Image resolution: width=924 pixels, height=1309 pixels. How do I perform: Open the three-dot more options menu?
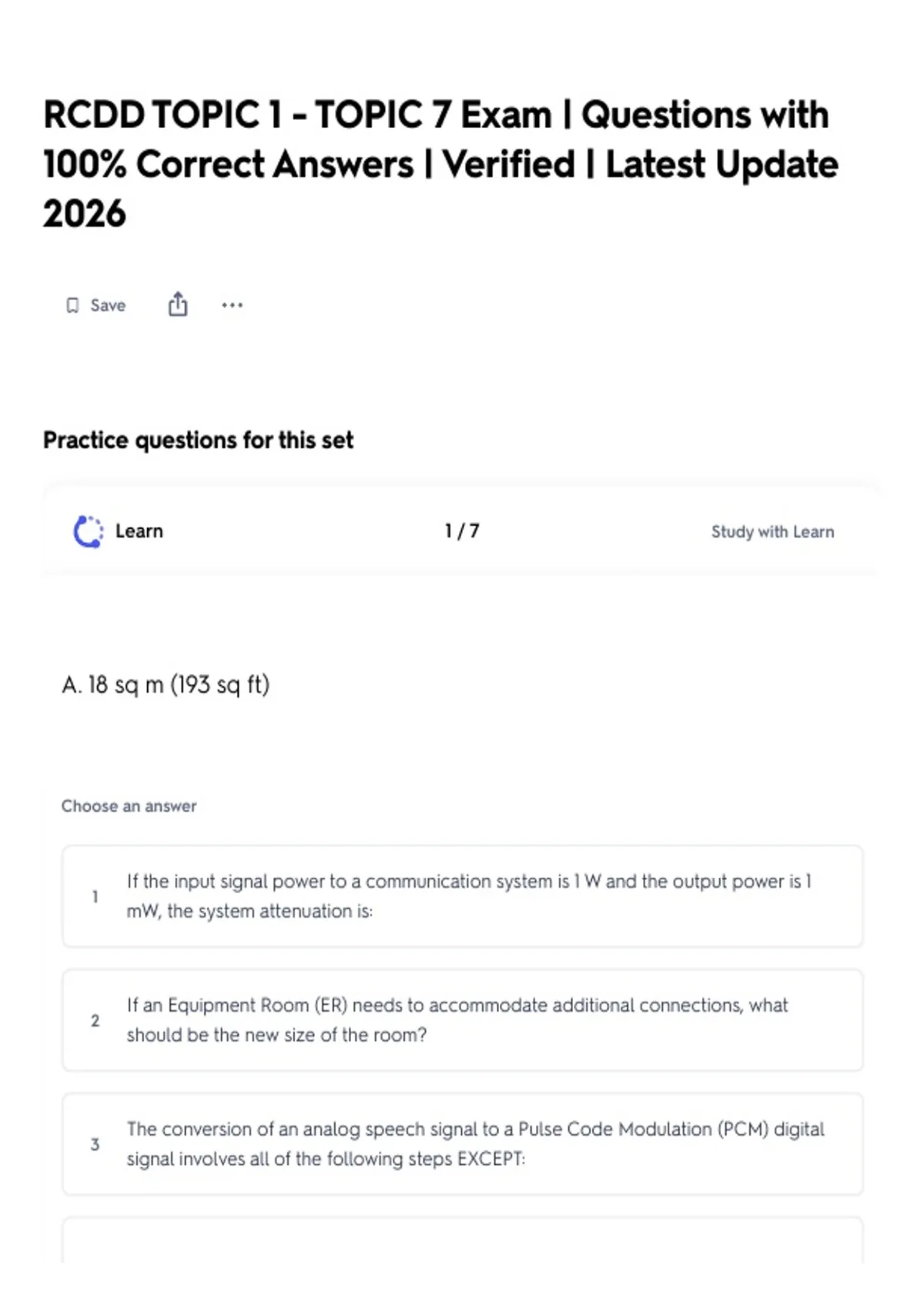tap(232, 305)
